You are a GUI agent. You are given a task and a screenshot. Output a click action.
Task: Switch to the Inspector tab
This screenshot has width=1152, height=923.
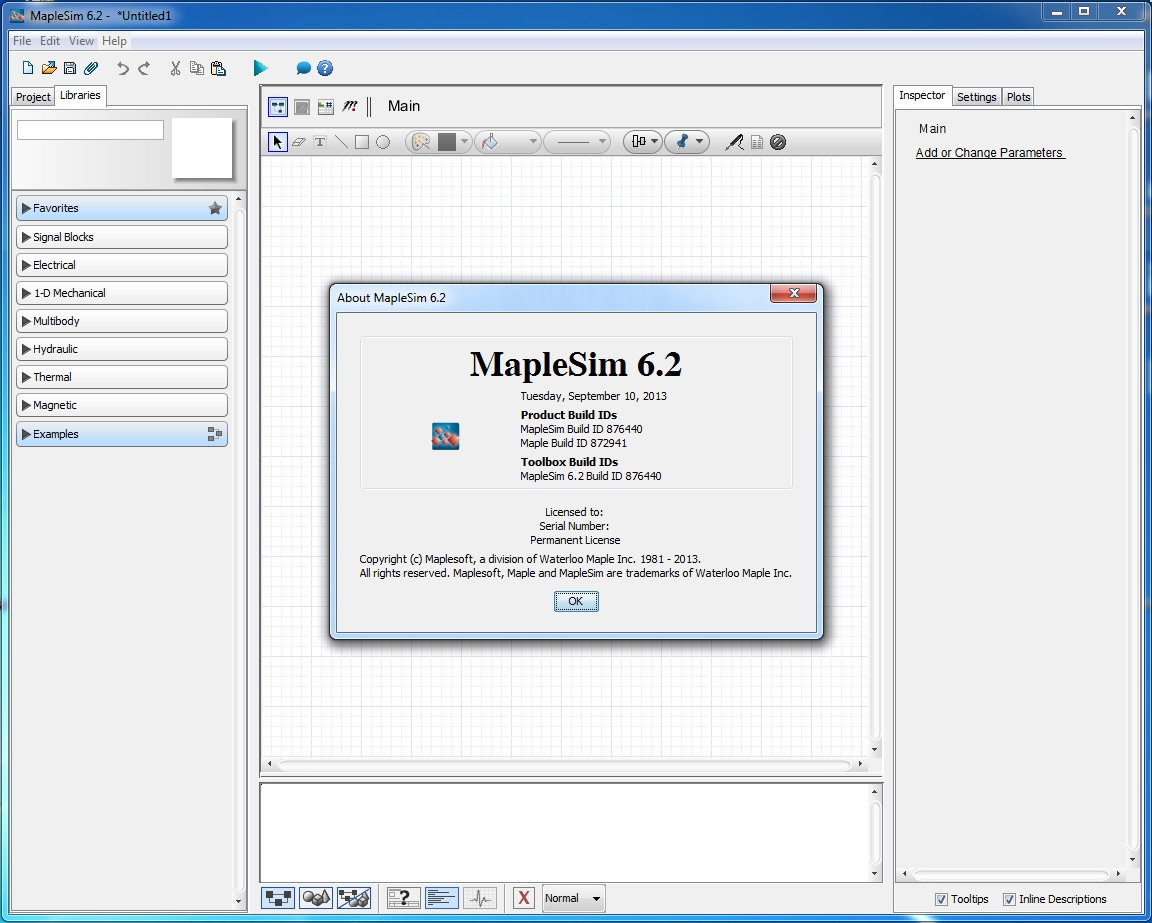click(922, 96)
